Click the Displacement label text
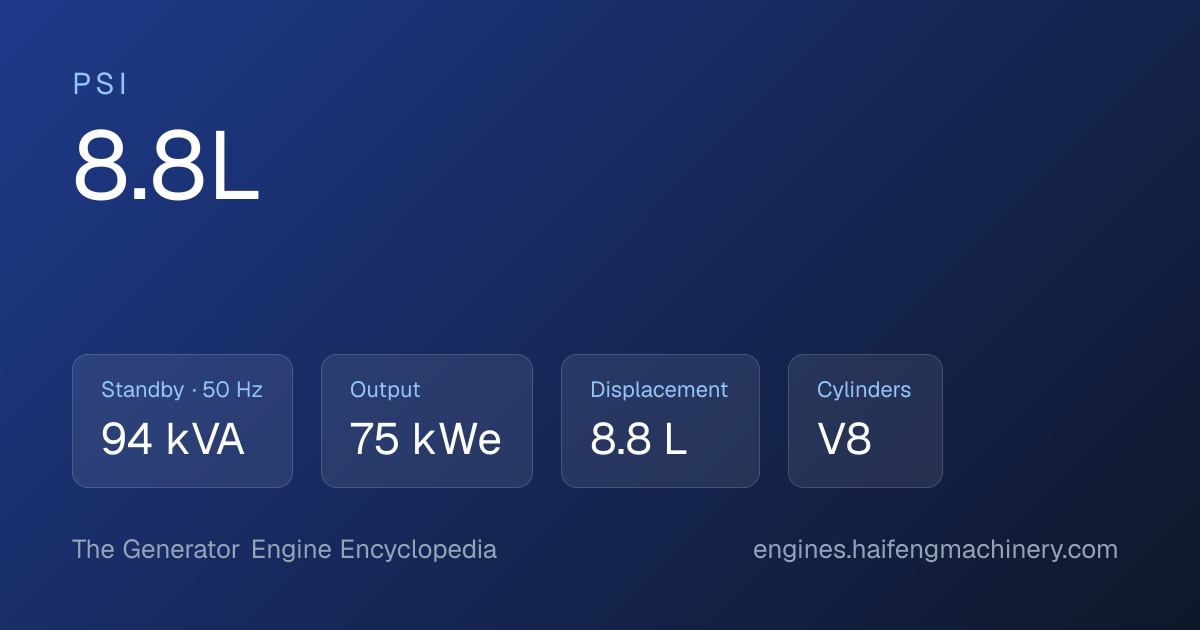The width and height of the screenshot is (1200, 630). click(659, 391)
